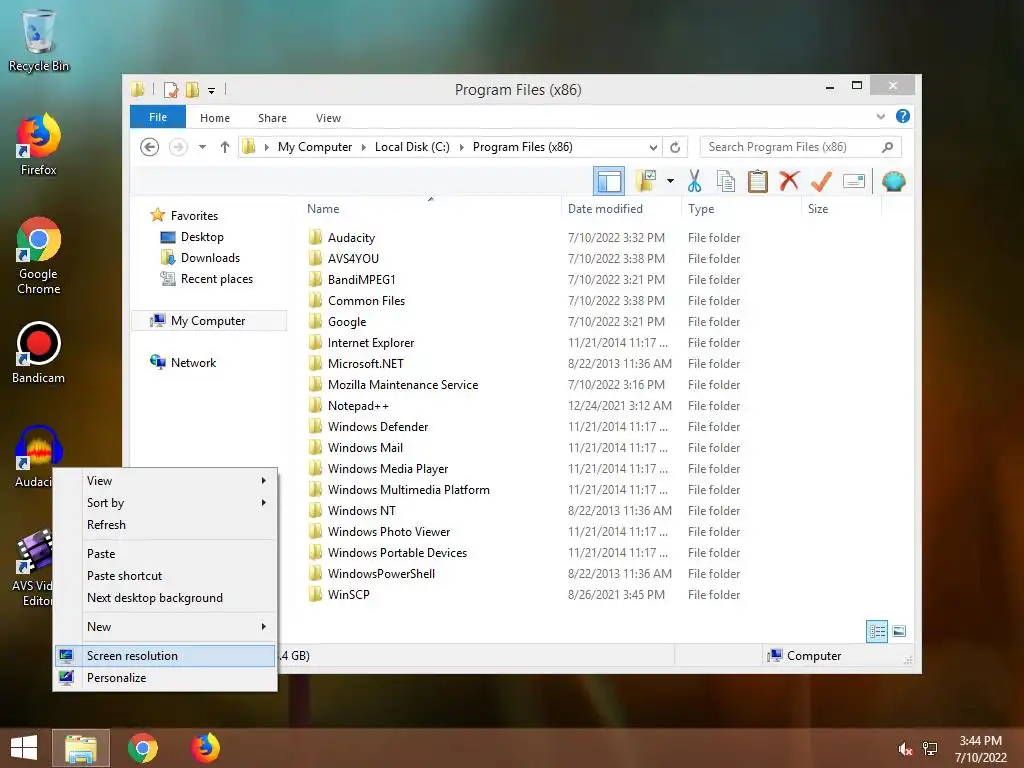Toggle the navigation pane layout button
This screenshot has height=768, width=1024.
click(x=609, y=181)
